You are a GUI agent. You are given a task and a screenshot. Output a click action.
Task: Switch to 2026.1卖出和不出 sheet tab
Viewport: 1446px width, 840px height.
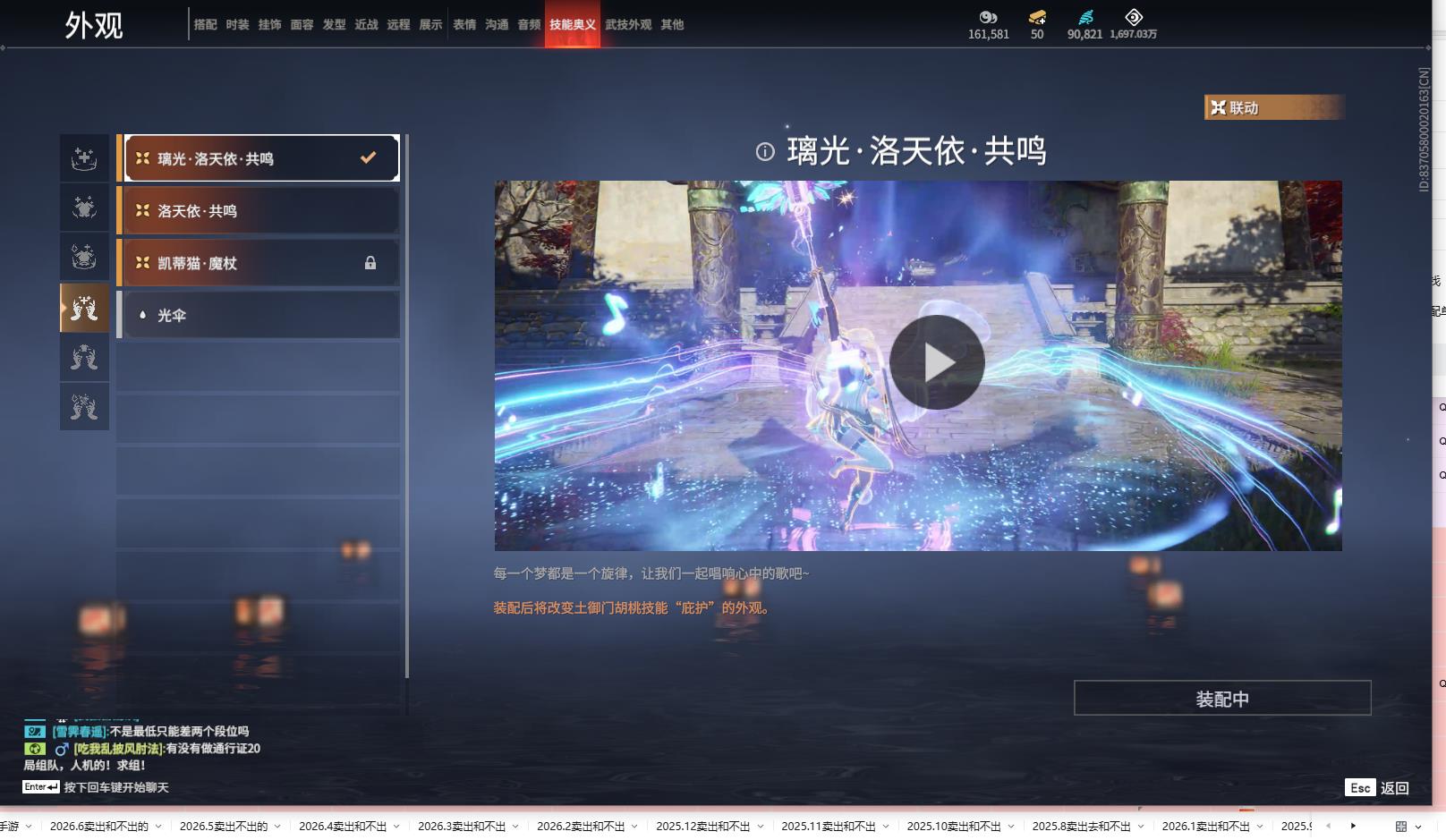1205,827
